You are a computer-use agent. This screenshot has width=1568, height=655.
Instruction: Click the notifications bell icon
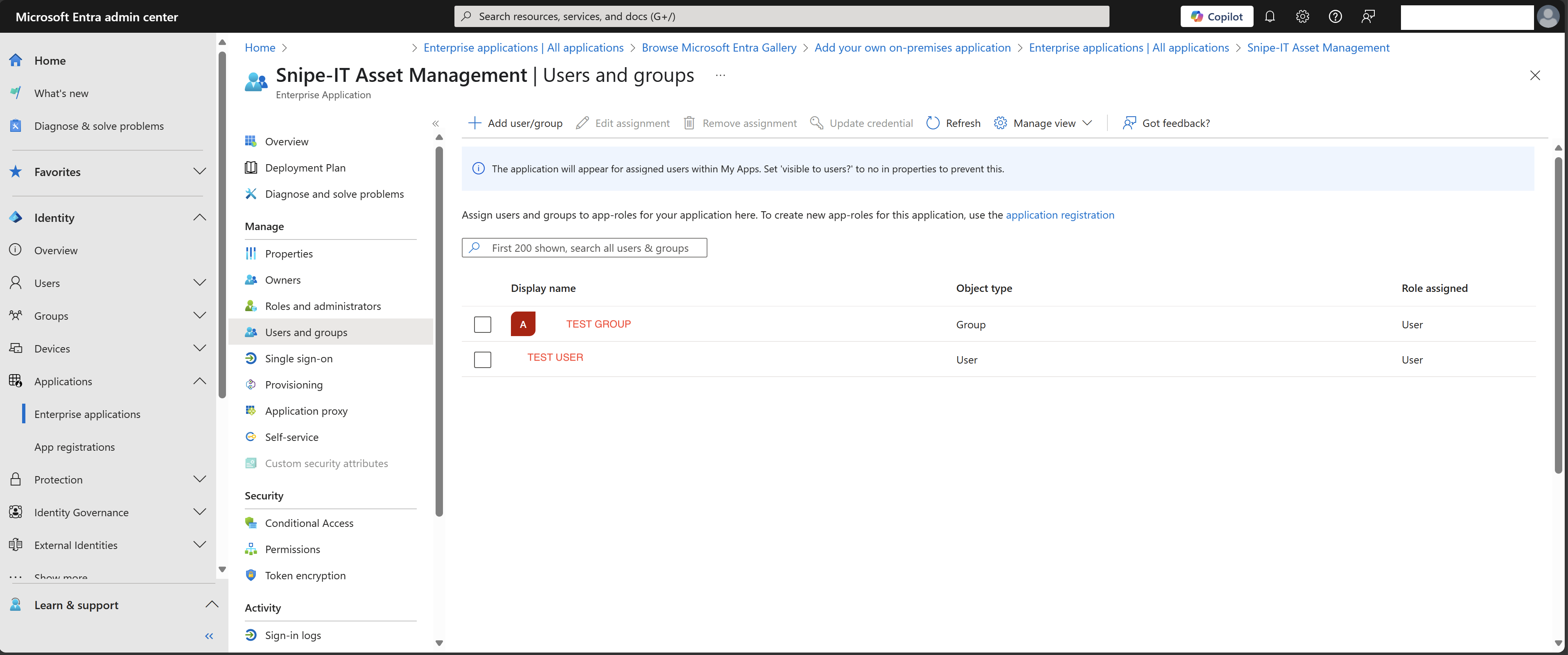[1270, 16]
